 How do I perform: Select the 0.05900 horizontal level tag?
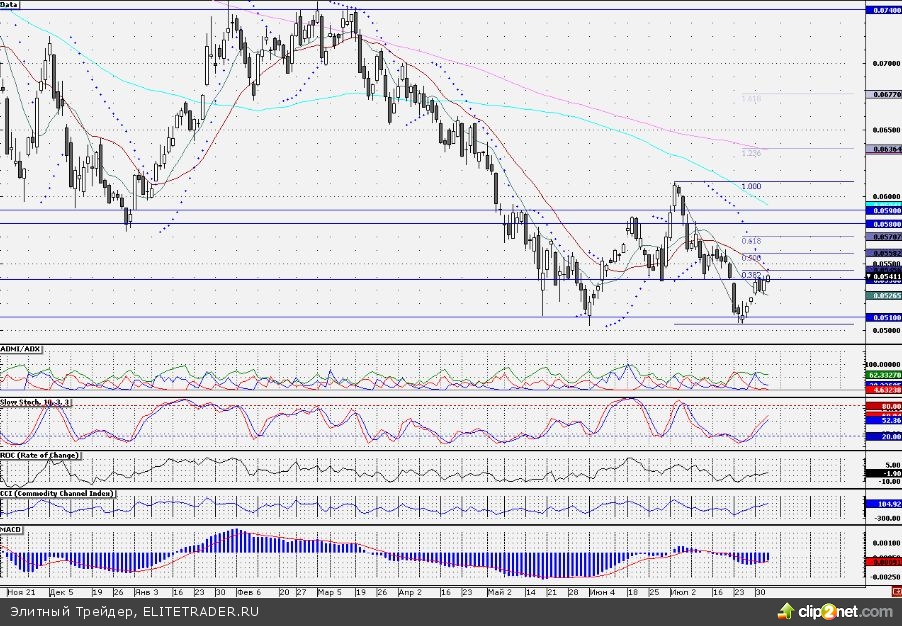pos(882,211)
